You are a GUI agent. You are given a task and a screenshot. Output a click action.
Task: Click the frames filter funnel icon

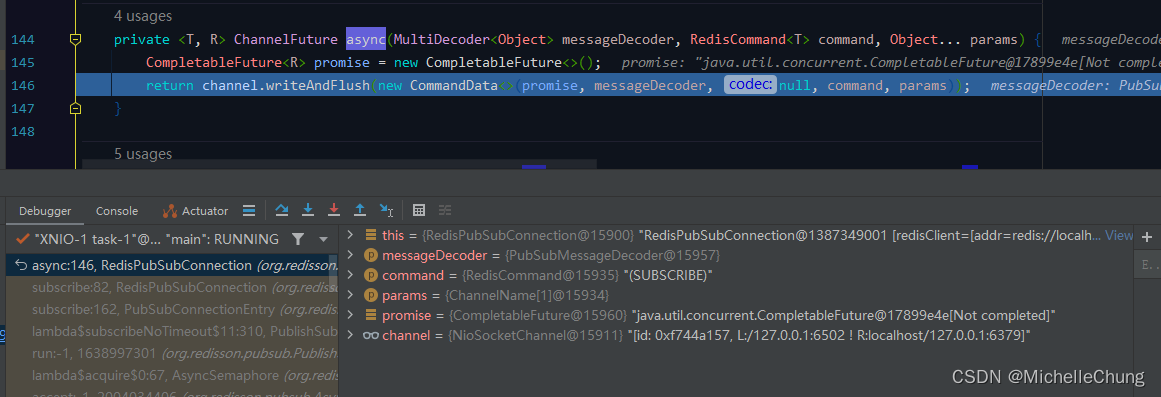[x=298, y=239]
